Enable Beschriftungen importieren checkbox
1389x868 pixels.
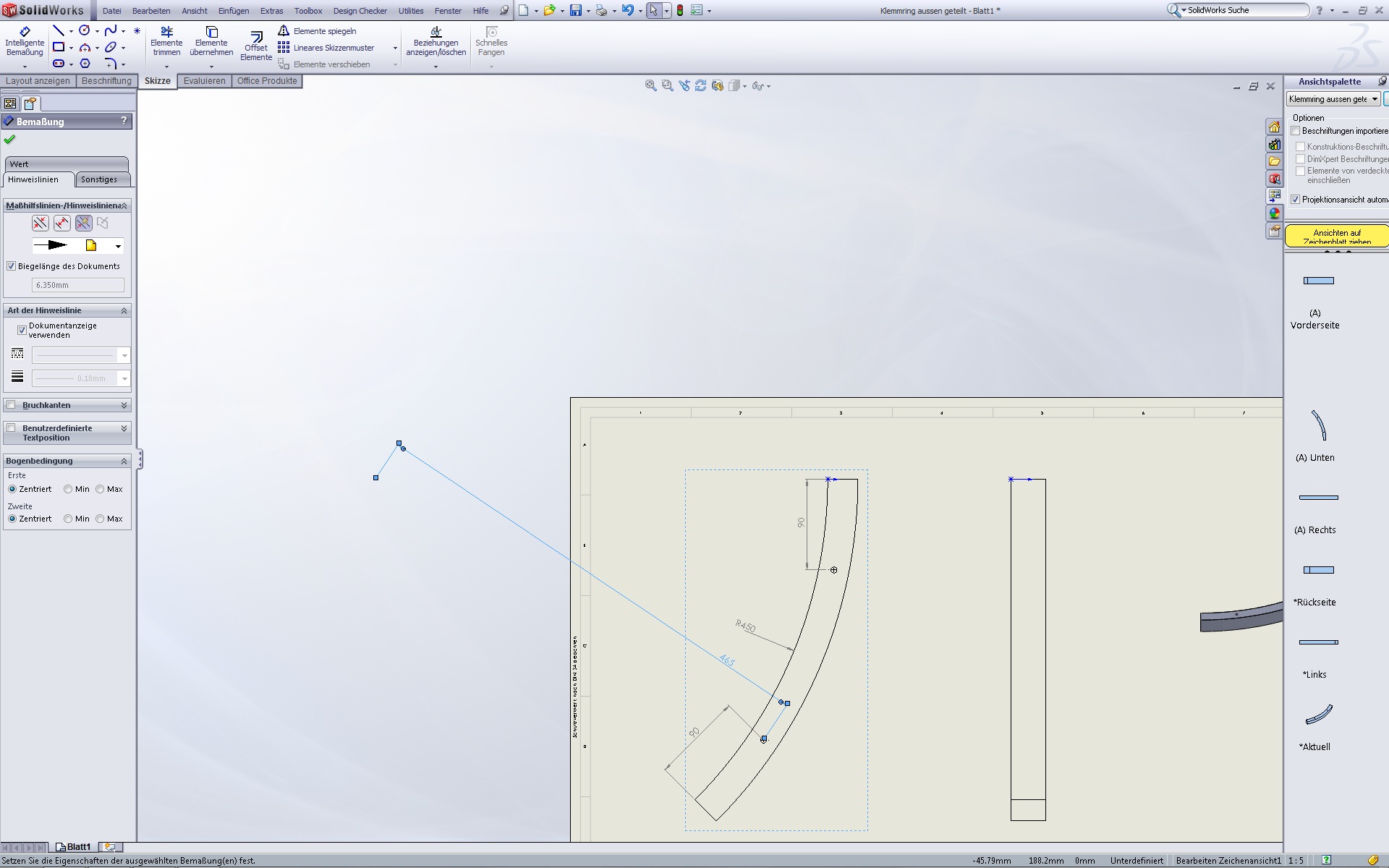(x=1296, y=131)
